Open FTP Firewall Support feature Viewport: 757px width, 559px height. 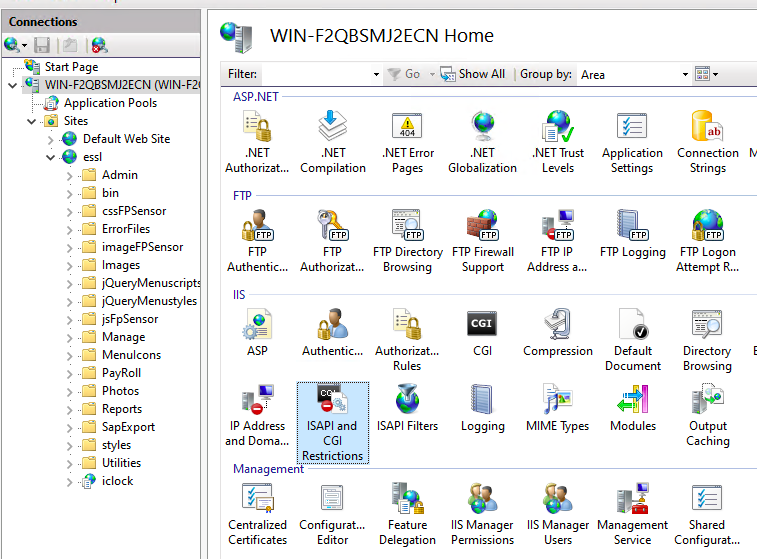coord(482,241)
